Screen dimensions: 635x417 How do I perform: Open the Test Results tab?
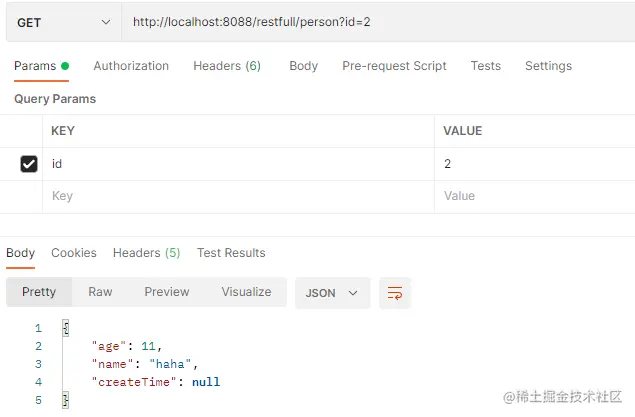tap(231, 253)
